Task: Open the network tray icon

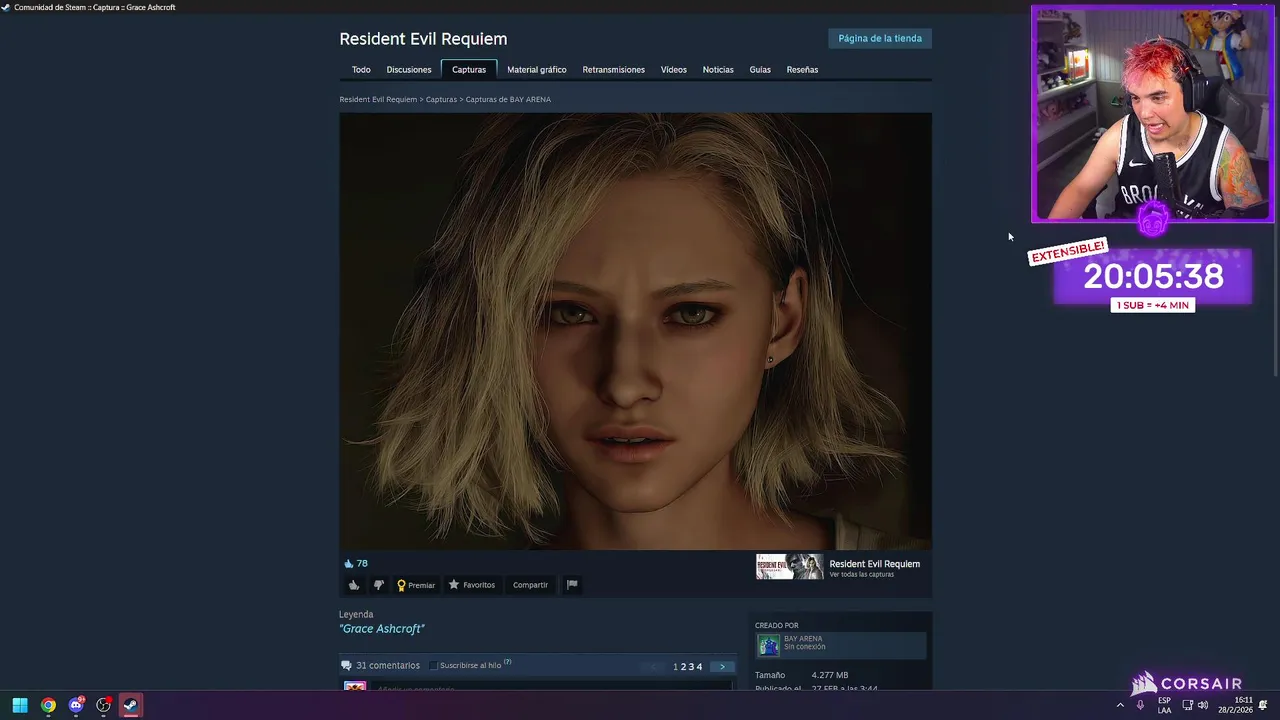Action: pos(1187,705)
